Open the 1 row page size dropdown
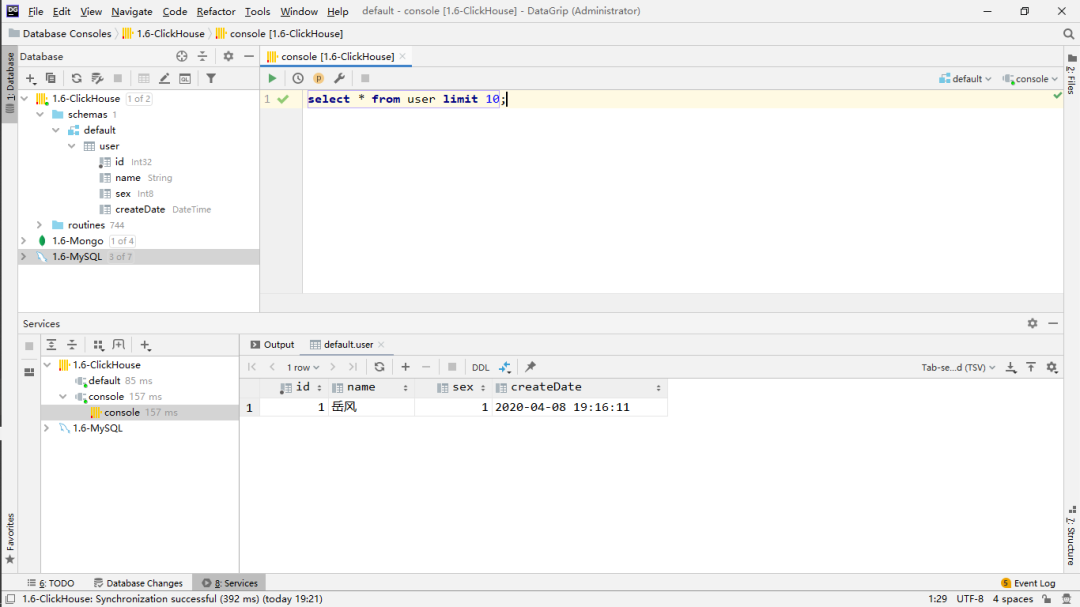The image size is (1080, 607). (303, 367)
